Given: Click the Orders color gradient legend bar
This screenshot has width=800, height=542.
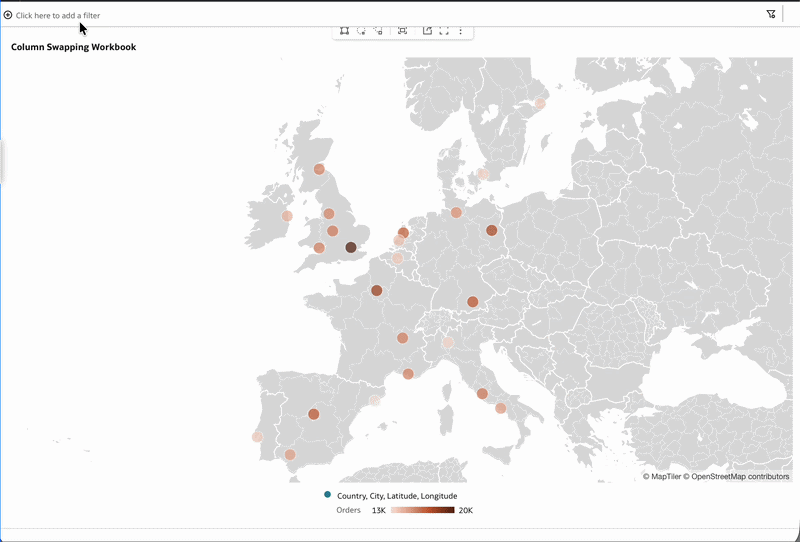Looking at the screenshot, I should 422,510.
